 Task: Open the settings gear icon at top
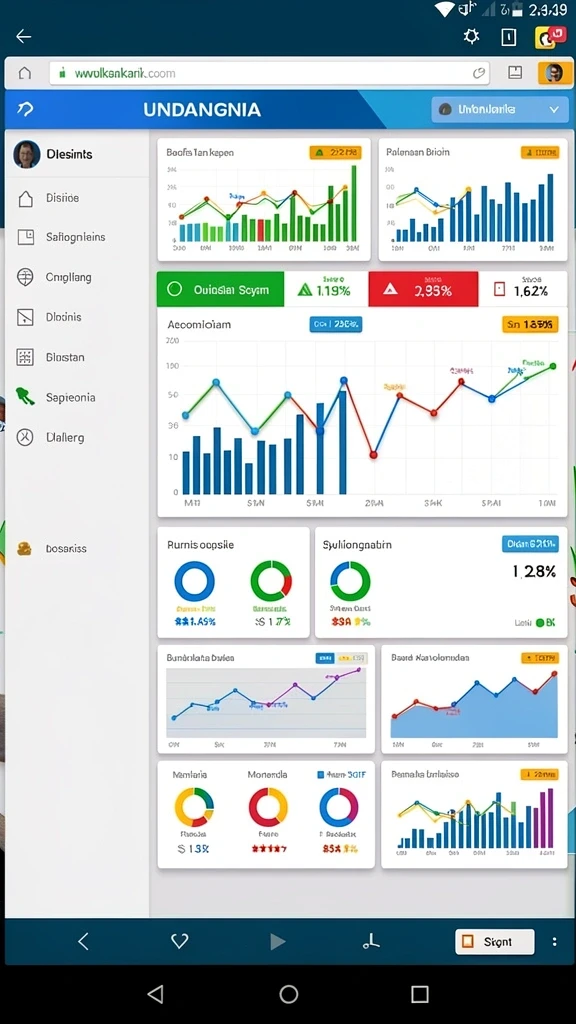coord(471,37)
